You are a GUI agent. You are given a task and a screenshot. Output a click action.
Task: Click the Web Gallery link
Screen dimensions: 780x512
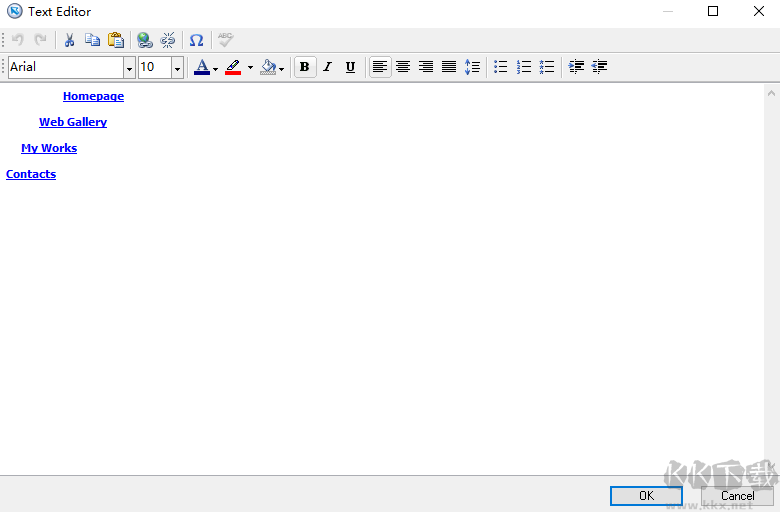coord(73,122)
